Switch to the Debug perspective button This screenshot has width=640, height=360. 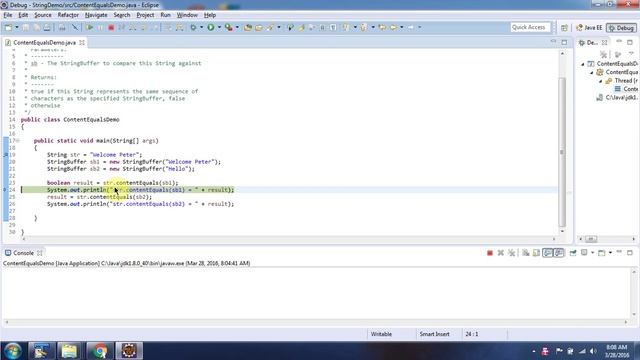(621, 28)
